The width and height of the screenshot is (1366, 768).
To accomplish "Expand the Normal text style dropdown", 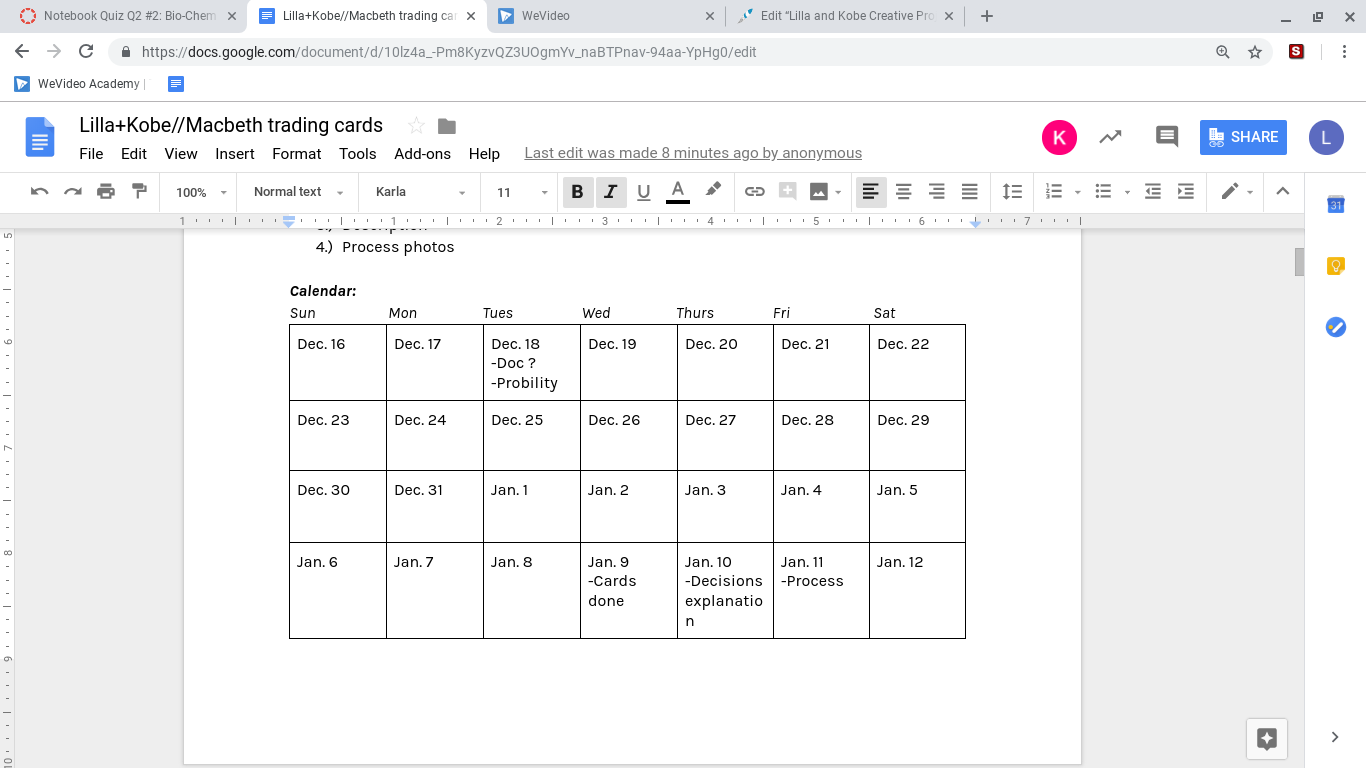I will tap(298, 192).
